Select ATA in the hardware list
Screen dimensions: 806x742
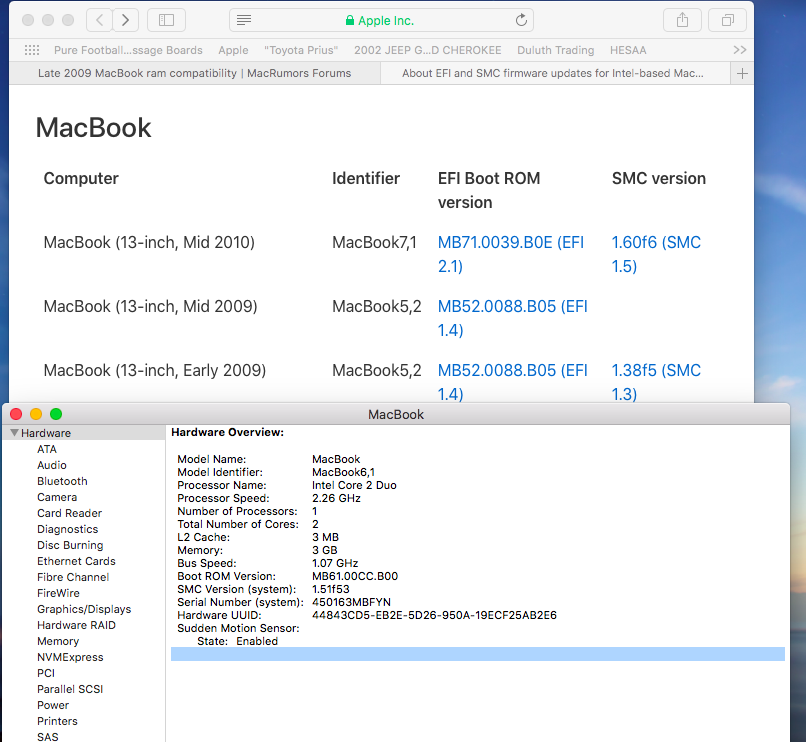(x=47, y=449)
